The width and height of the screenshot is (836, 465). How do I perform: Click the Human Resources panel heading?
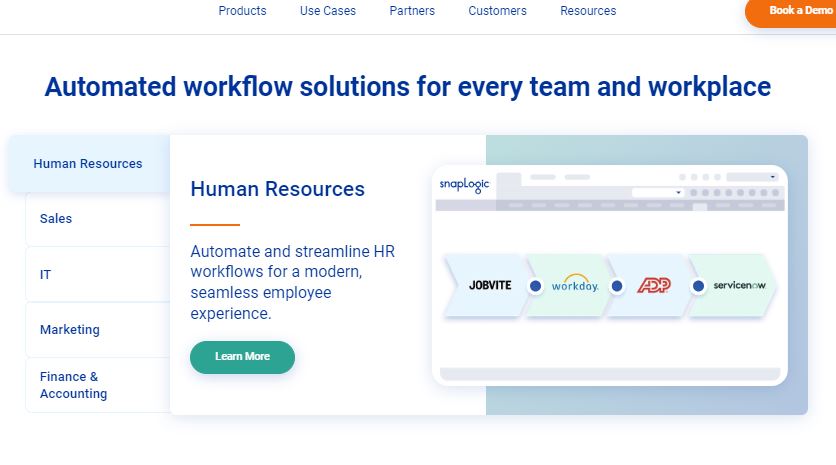pos(277,189)
